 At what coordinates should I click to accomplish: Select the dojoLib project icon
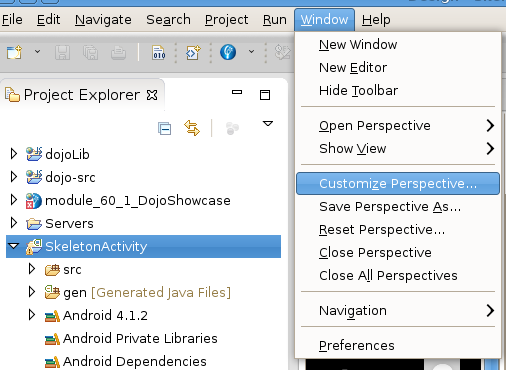coord(34,154)
